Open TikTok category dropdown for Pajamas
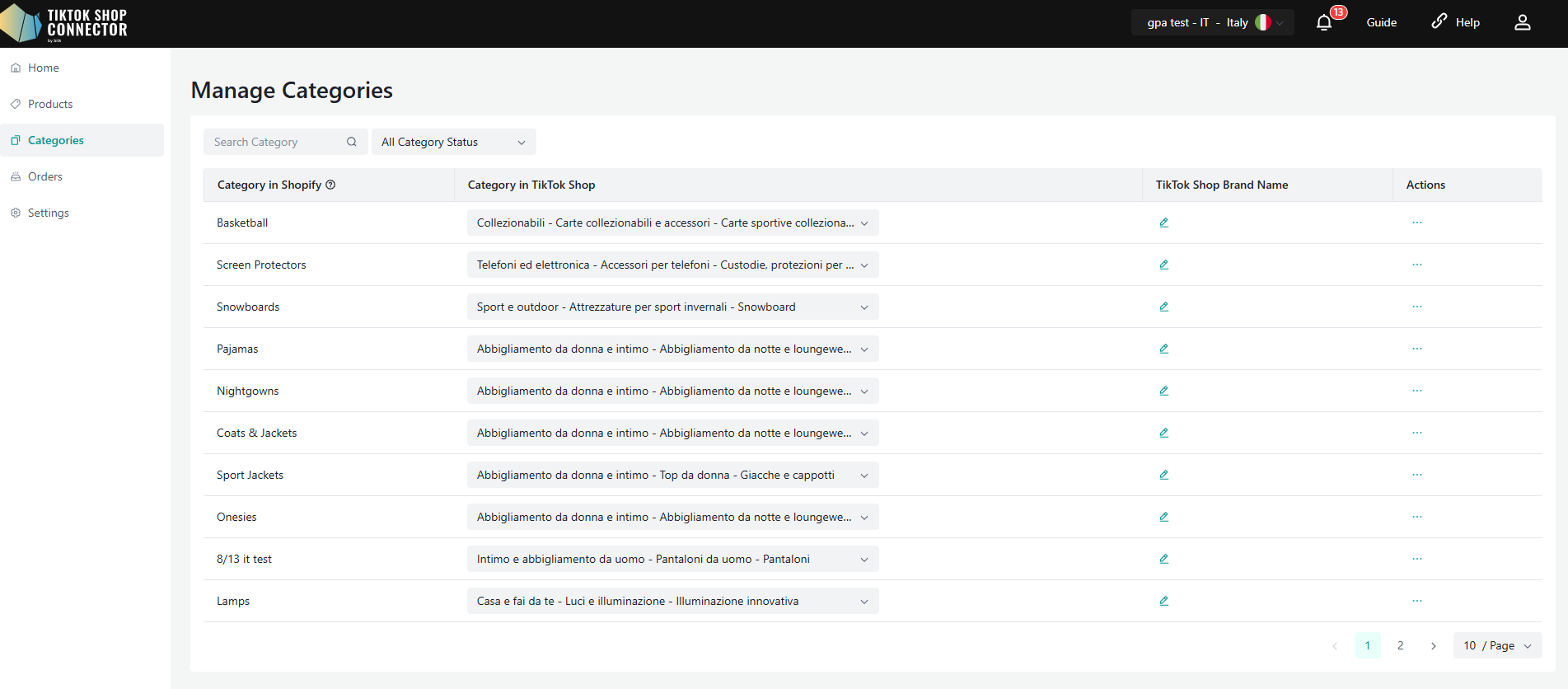Screen dimensions: 1568x689 coord(673,349)
